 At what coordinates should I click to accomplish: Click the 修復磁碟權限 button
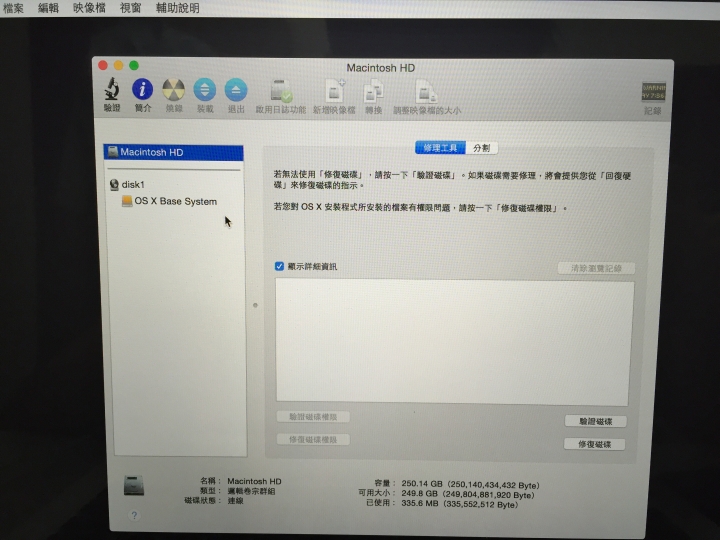point(313,439)
